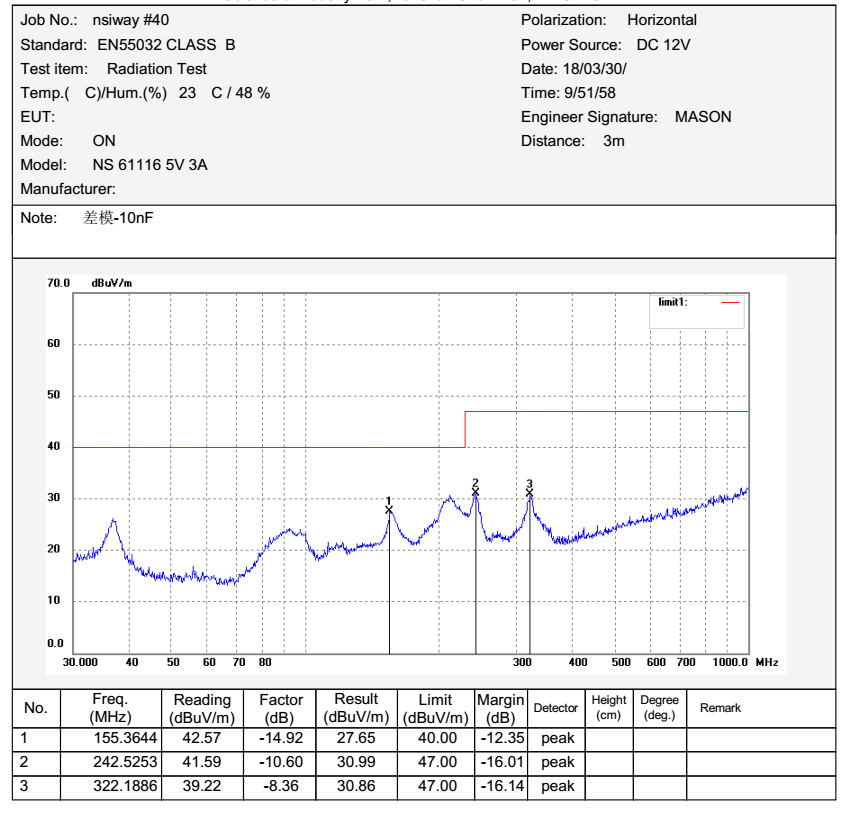Select the 322.1886 frequency cell
This screenshot has height=813, width=848.
click(108, 787)
